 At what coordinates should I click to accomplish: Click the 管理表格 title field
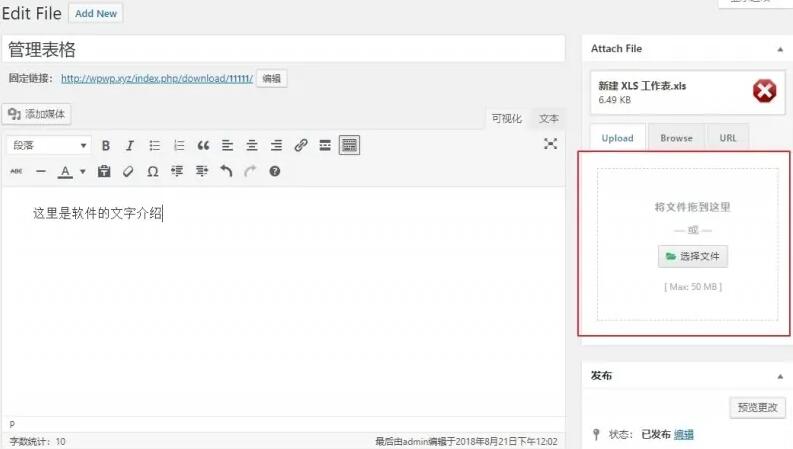click(283, 49)
